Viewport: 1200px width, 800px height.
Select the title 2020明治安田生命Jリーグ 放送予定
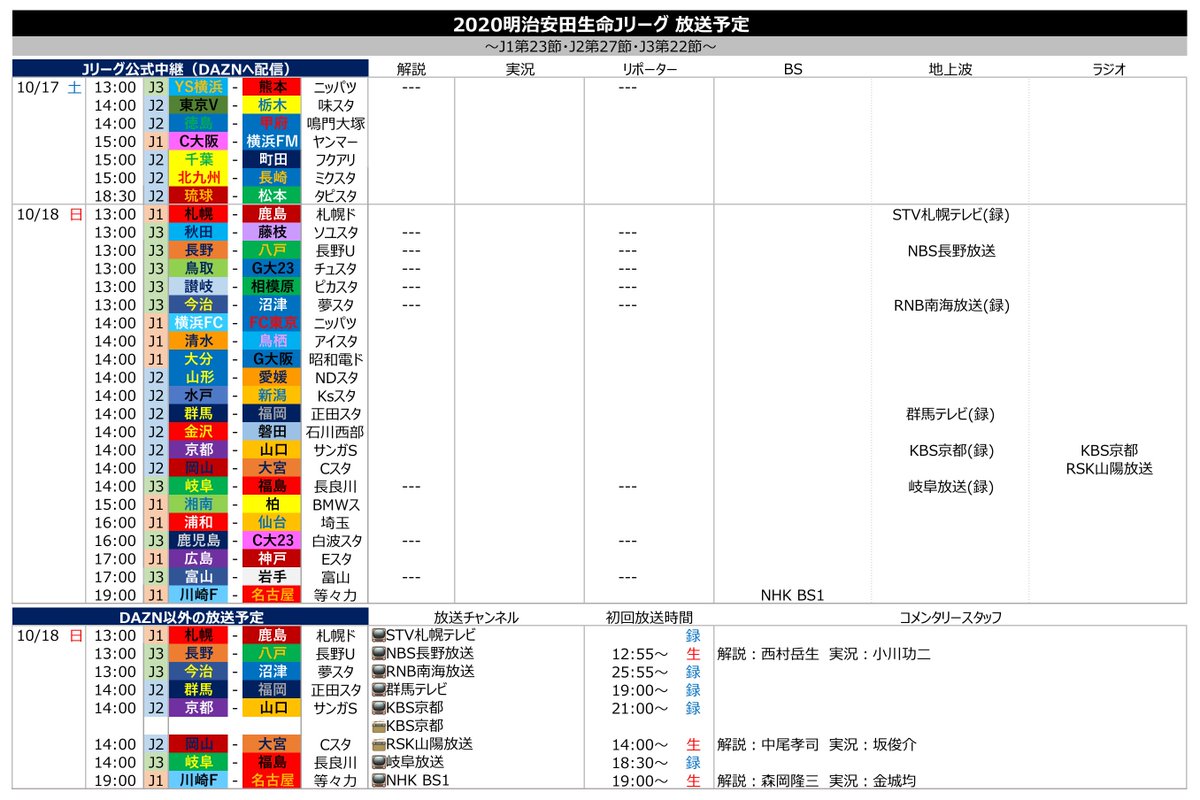click(x=600, y=24)
